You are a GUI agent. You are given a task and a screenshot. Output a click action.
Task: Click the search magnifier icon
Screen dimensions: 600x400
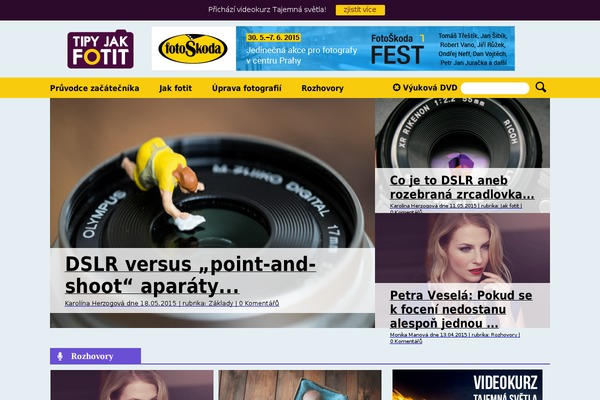tap(541, 87)
